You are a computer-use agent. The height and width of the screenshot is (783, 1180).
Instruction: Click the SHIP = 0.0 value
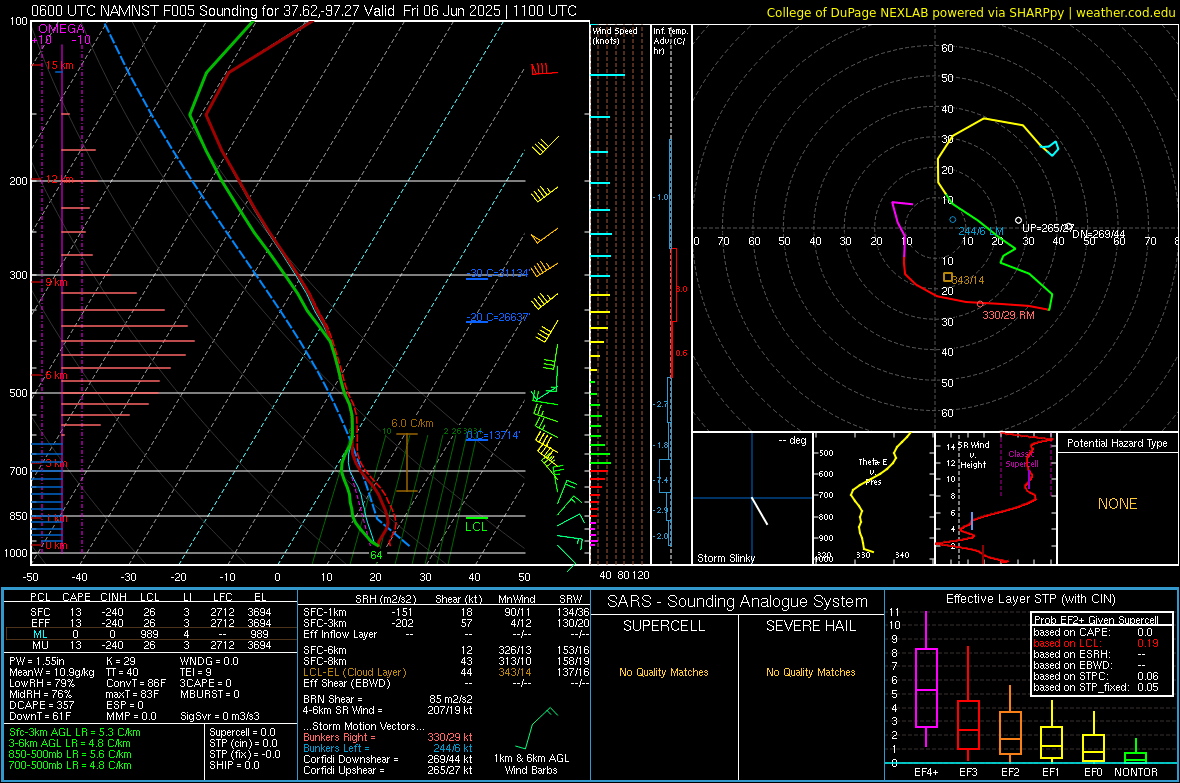[234, 765]
